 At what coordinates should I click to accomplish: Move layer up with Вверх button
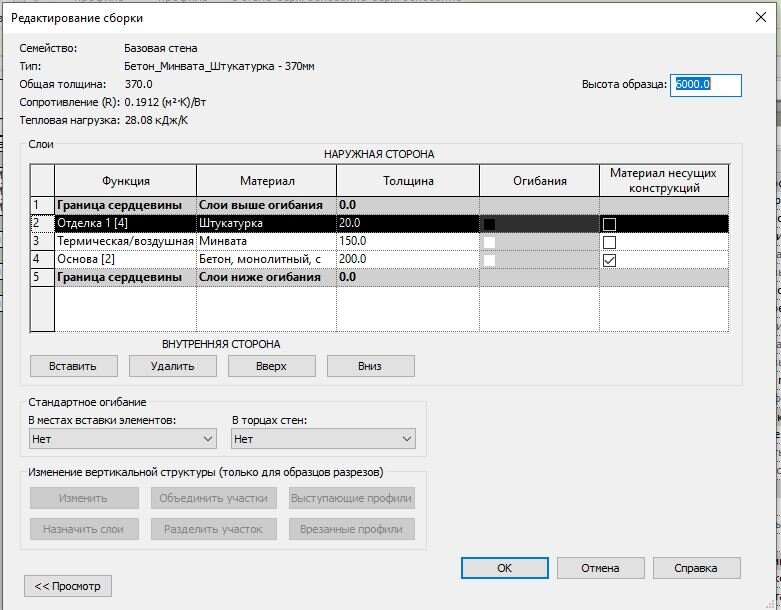[x=271, y=366]
